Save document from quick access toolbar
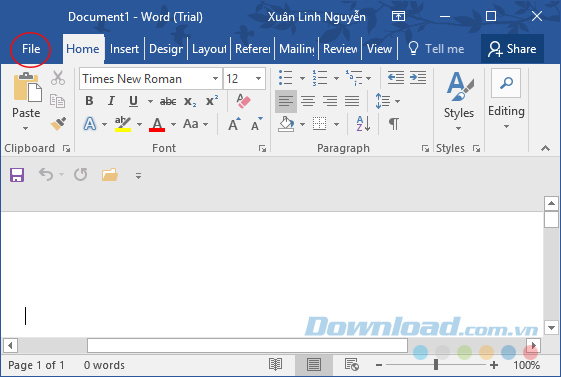This screenshot has width=561, height=377. (x=17, y=175)
